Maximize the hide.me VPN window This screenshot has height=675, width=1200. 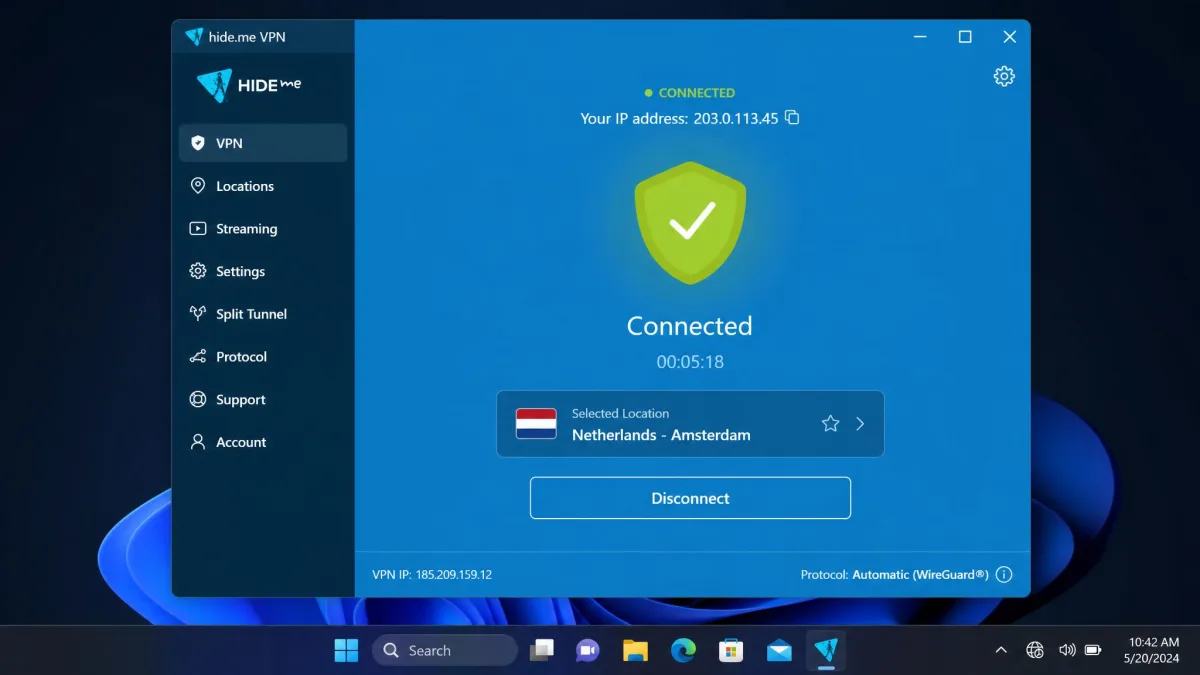point(965,37)
